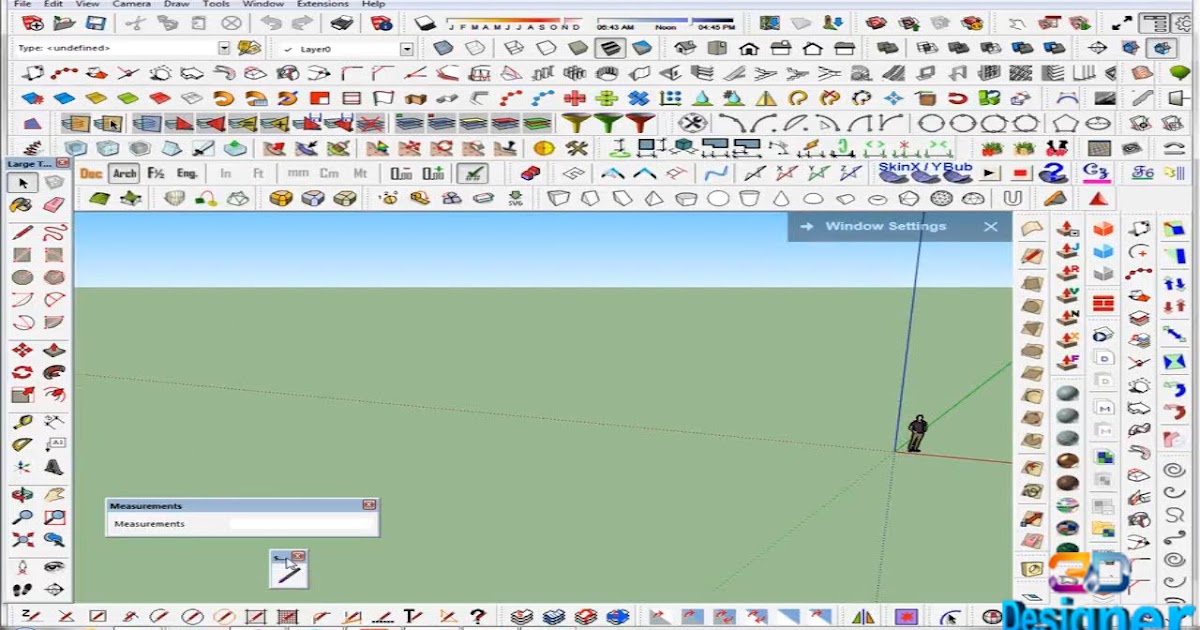Click the F½ fractional units button

click(156, 174)
